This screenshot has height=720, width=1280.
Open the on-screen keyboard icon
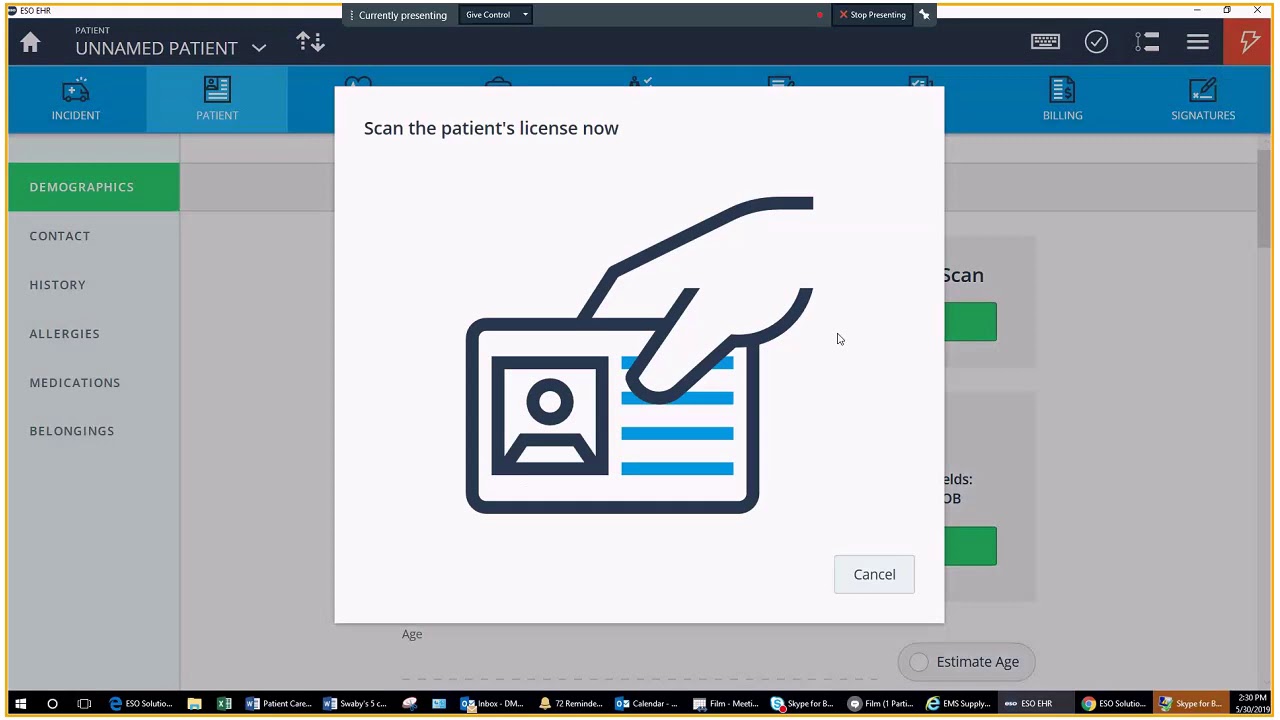1045,42
